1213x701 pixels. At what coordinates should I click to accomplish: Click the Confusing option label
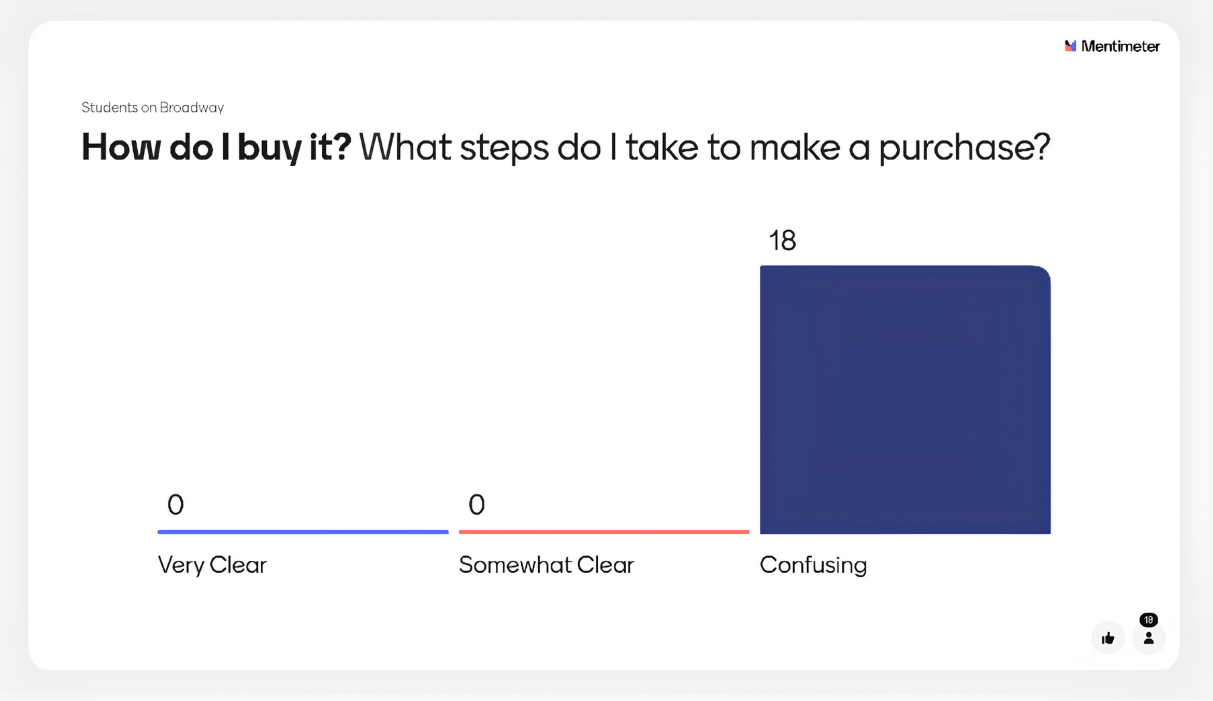(813, 565)
